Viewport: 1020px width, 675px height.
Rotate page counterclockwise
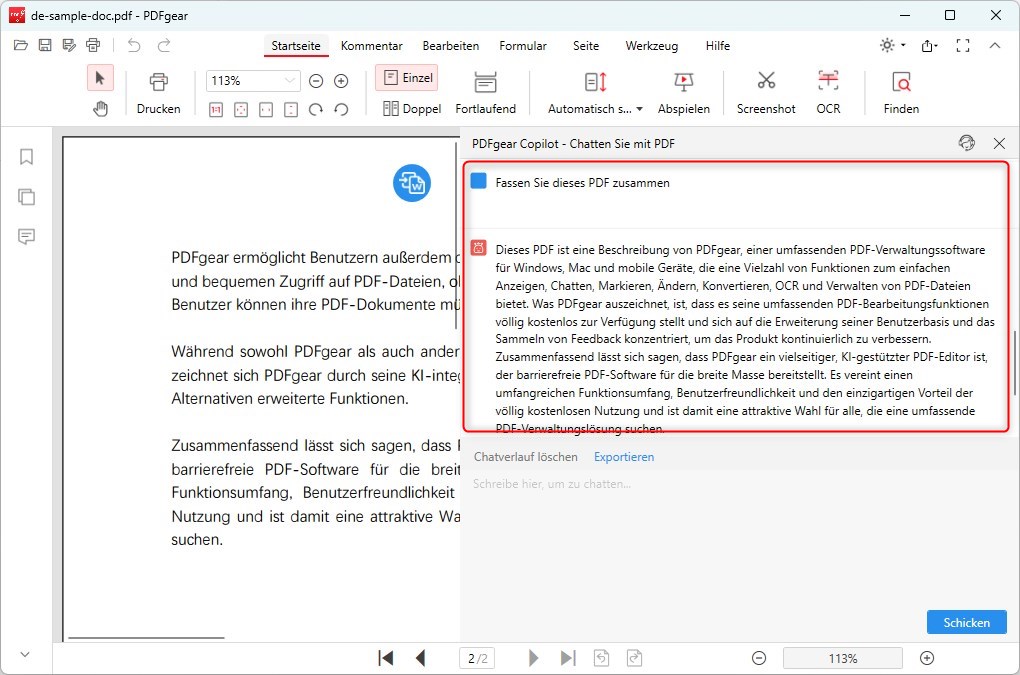(x=341, y=109)
